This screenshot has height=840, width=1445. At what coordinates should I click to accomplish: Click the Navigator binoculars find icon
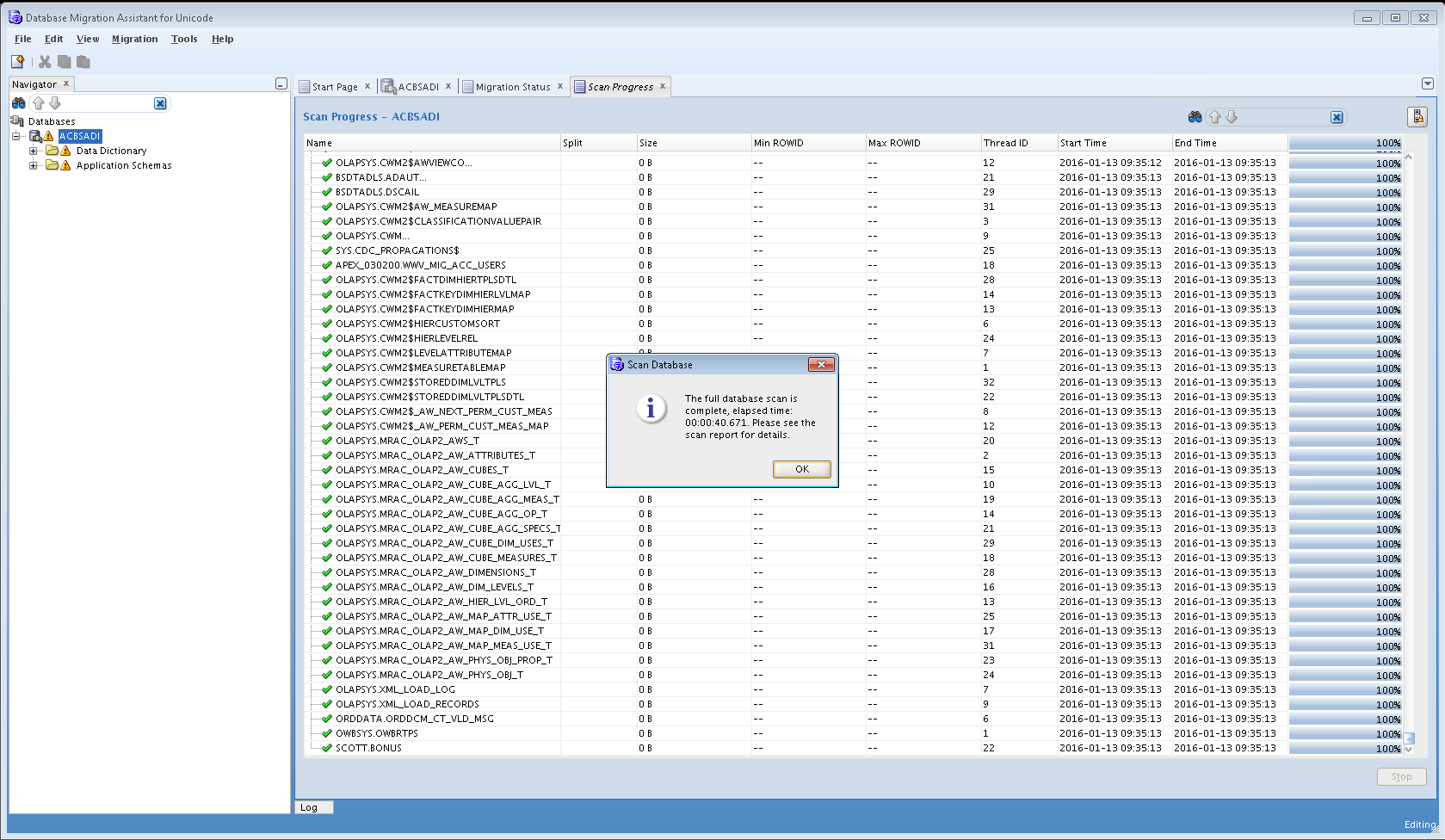[18, 103]
